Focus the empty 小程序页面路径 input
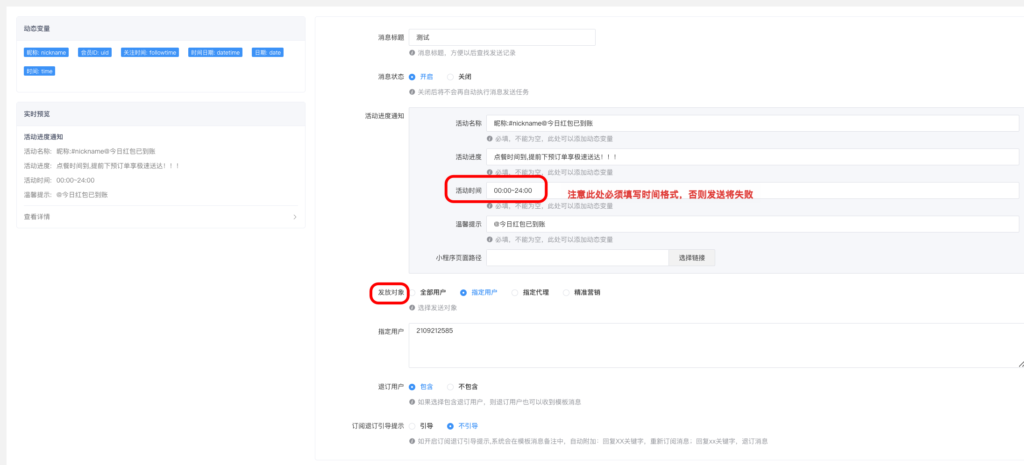 pyautogui.click(x=577, y=258)
